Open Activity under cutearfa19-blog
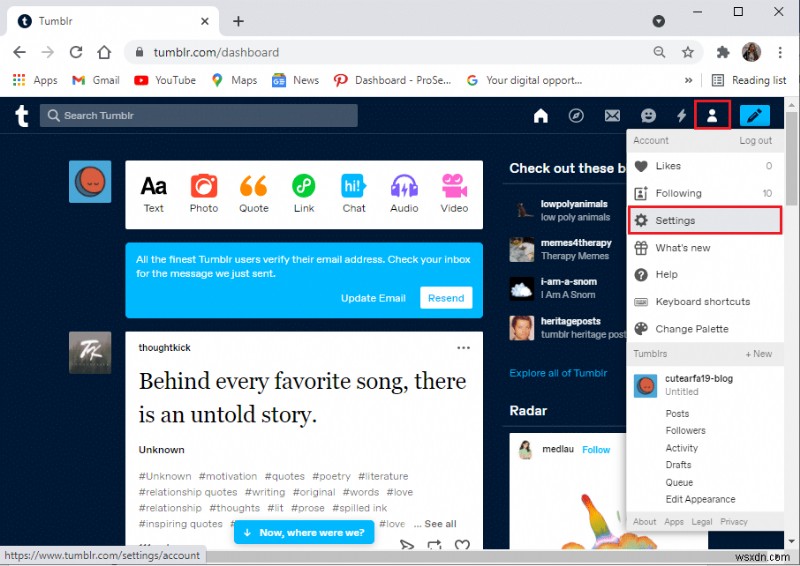This screenshot has width=800, height=566. click(682, 448)
